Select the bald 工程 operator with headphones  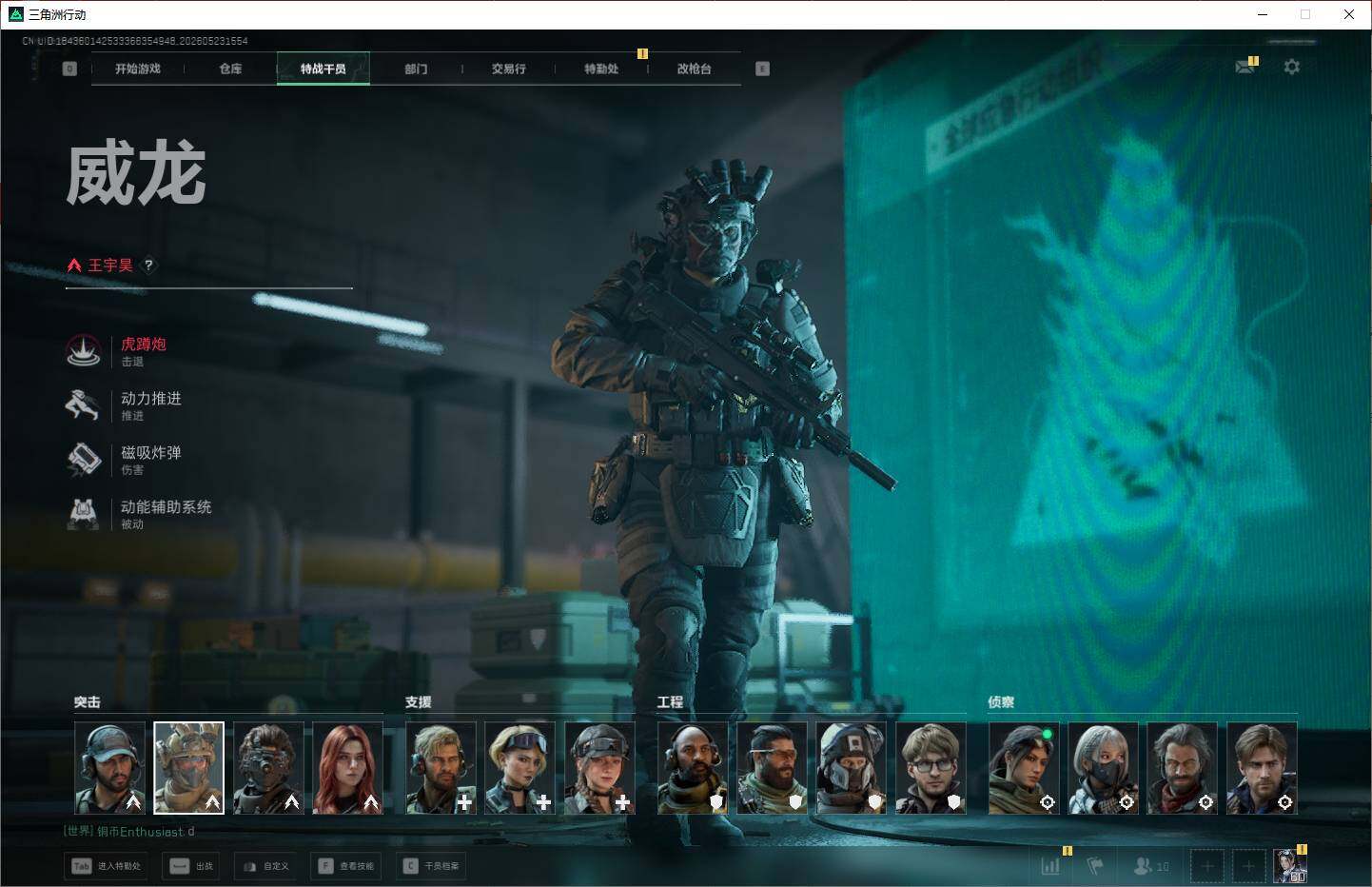click(693, 768)
